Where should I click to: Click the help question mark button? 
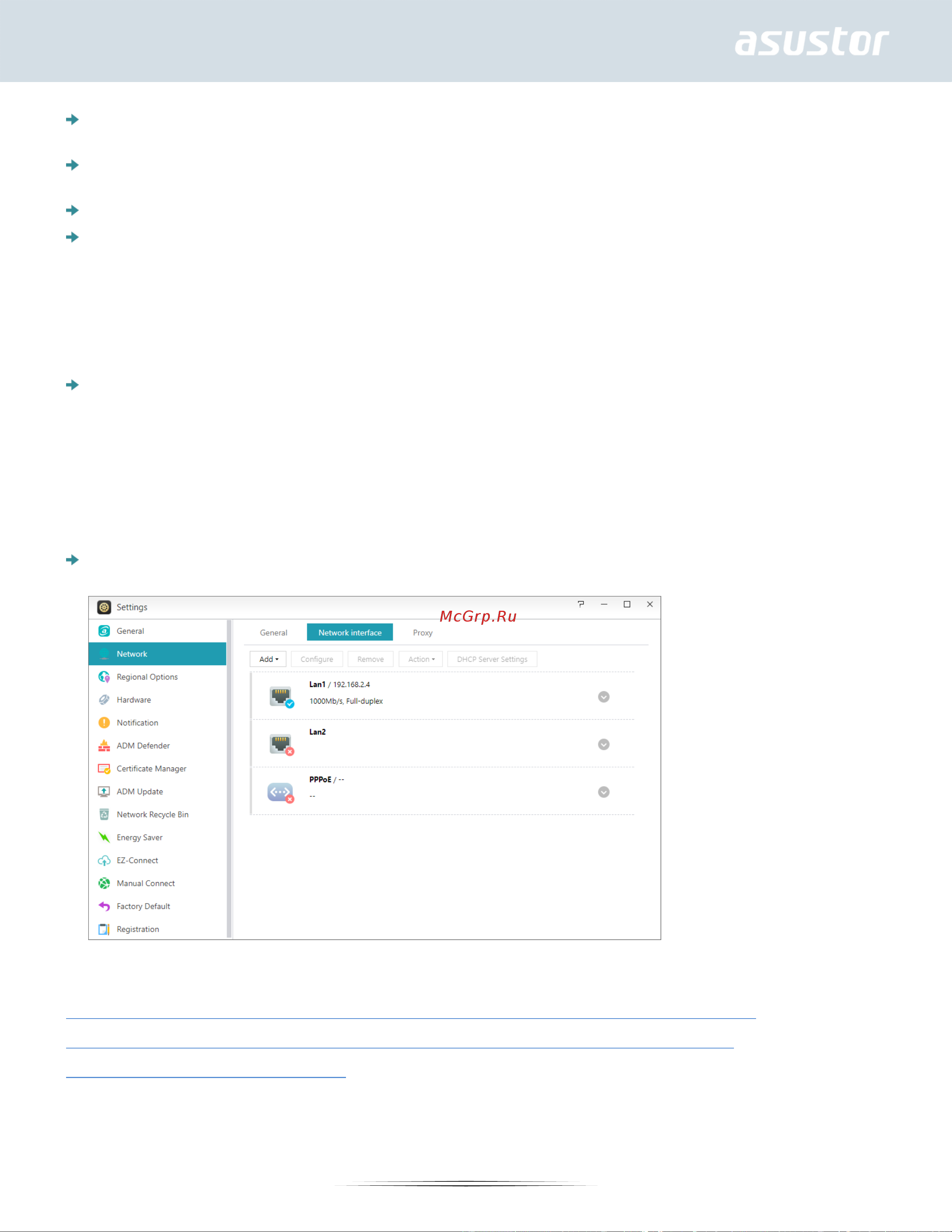point(581,604)
